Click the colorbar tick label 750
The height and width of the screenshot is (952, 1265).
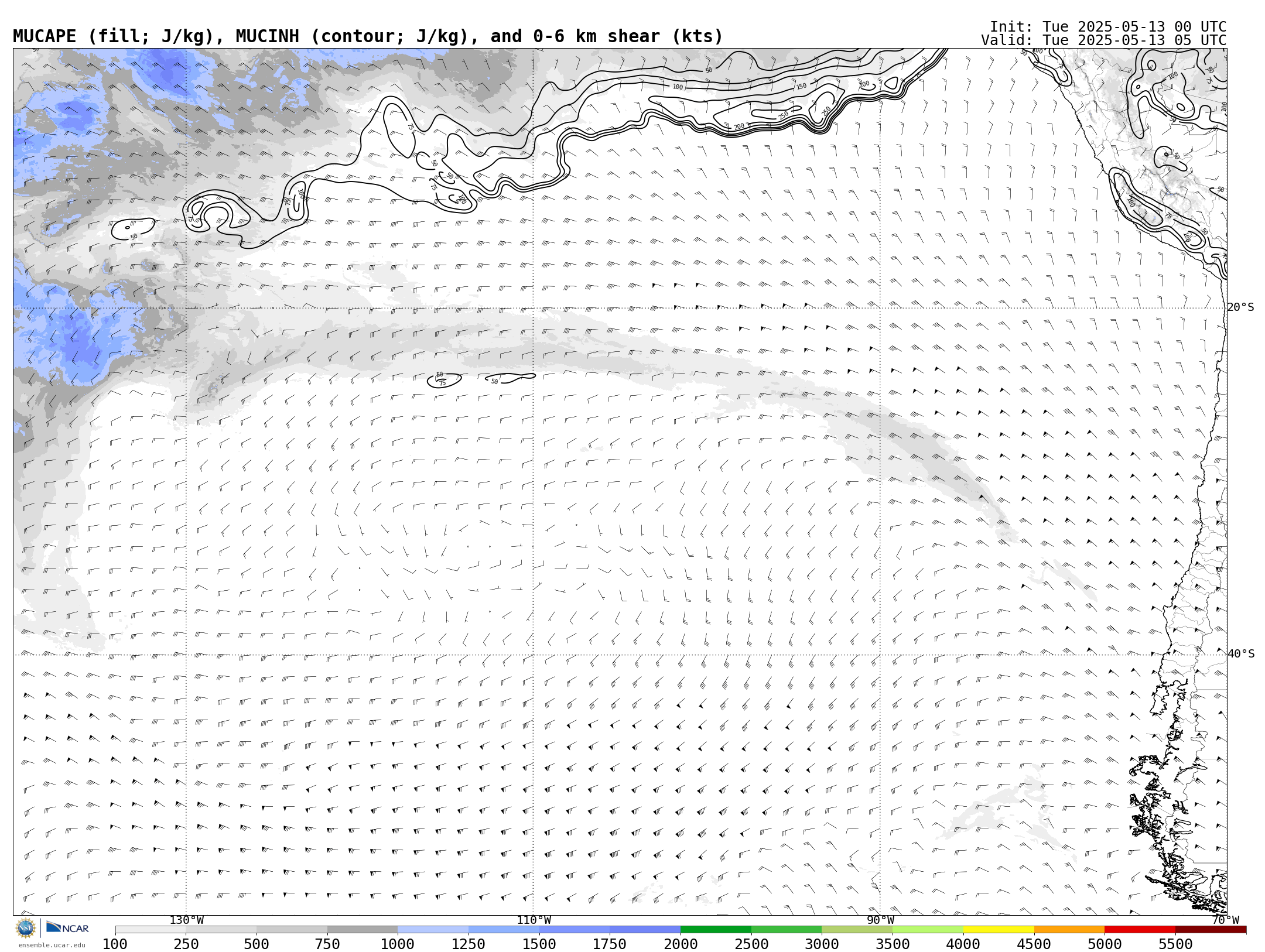(327, 944)
